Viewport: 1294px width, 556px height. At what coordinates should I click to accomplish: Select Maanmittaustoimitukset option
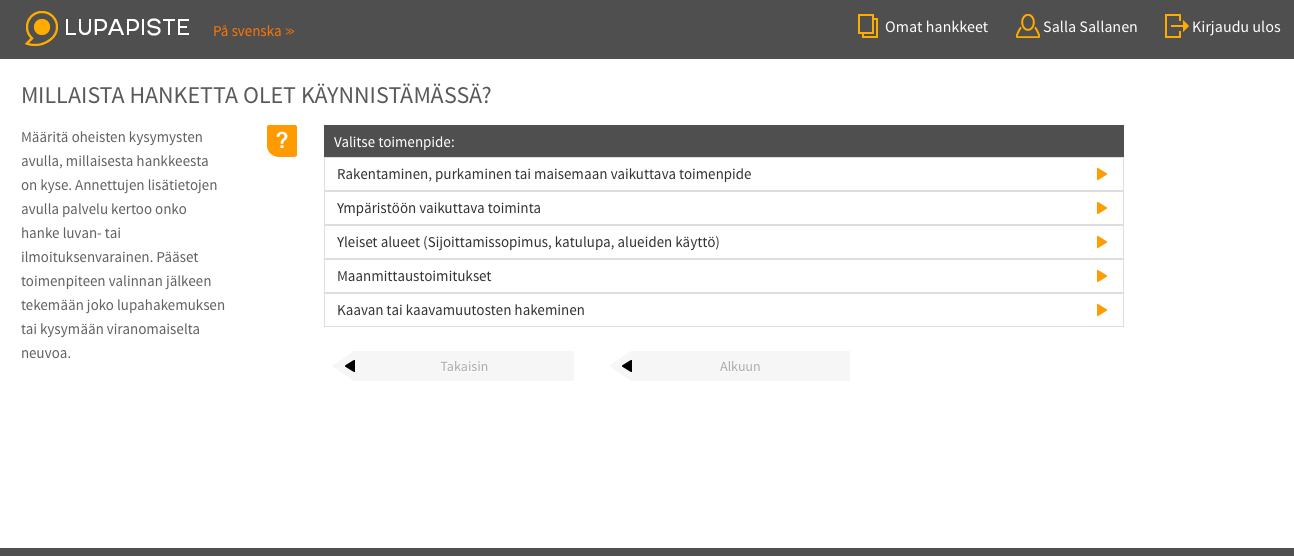[x=724, y=276]
